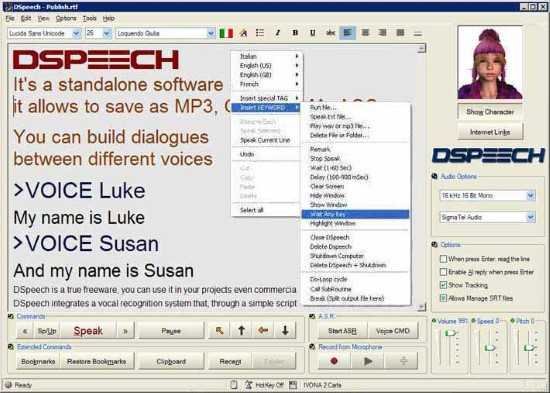Toggle italic formatting

(x=277, y=33)
